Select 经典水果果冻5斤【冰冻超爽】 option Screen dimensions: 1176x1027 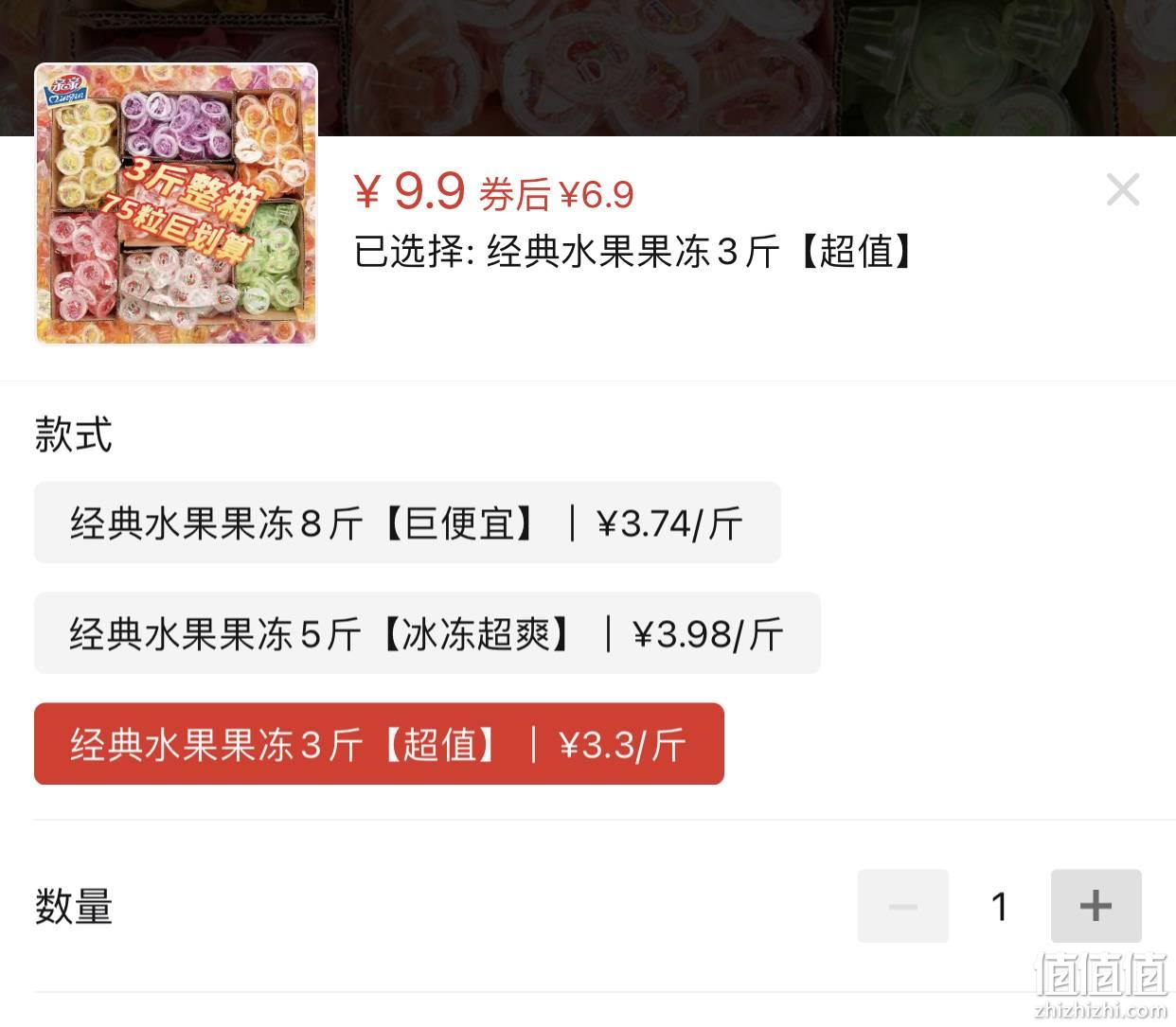pyautogui.click(x=427, y=633)
